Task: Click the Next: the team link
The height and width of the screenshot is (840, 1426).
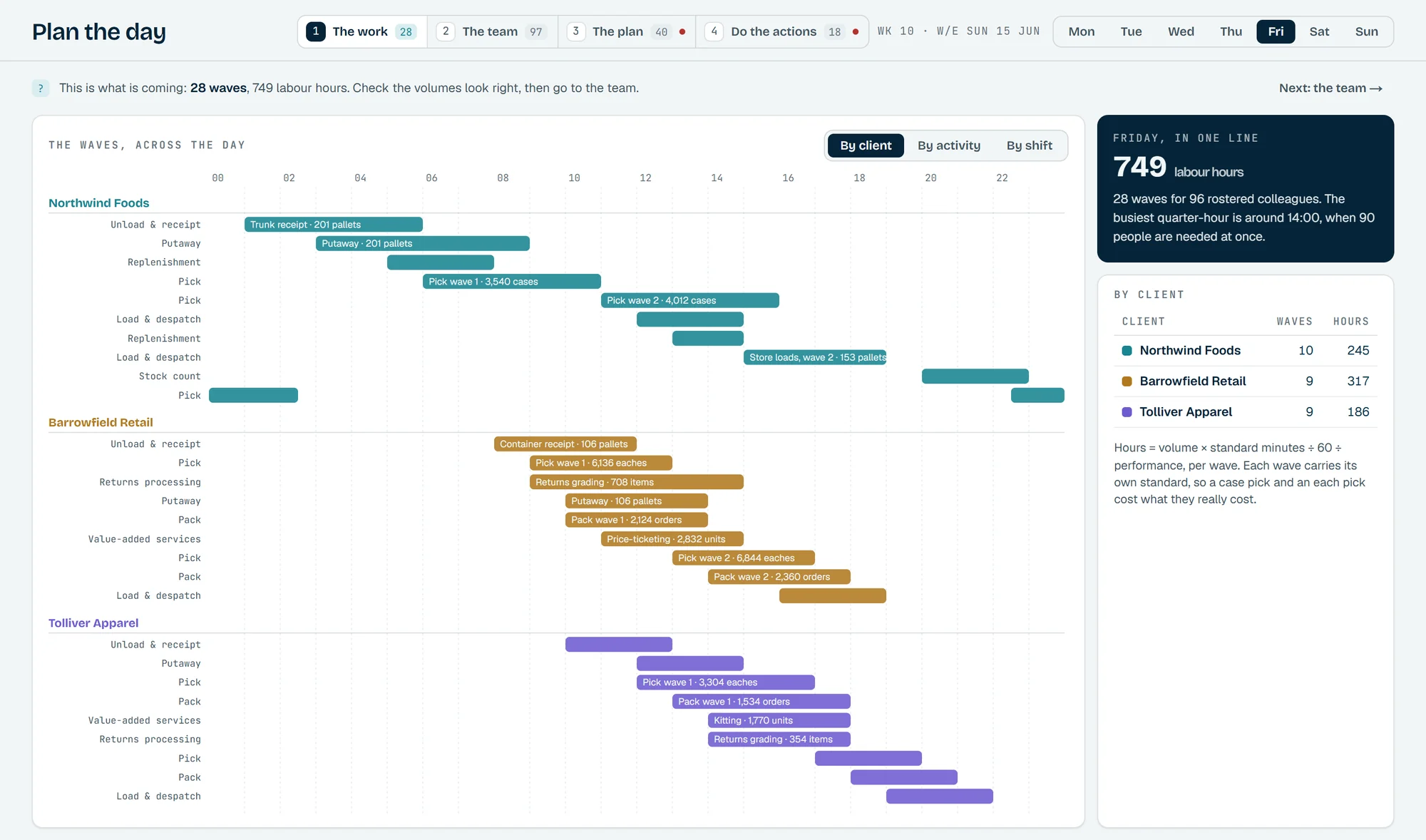Action: [x=1330, y=88]
